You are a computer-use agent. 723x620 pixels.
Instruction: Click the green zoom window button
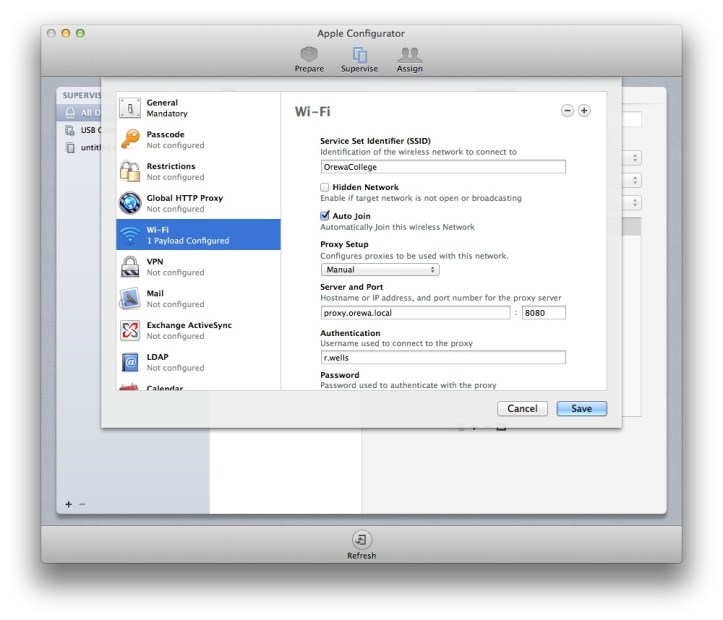pyautogui.click(x=80, y=33)
